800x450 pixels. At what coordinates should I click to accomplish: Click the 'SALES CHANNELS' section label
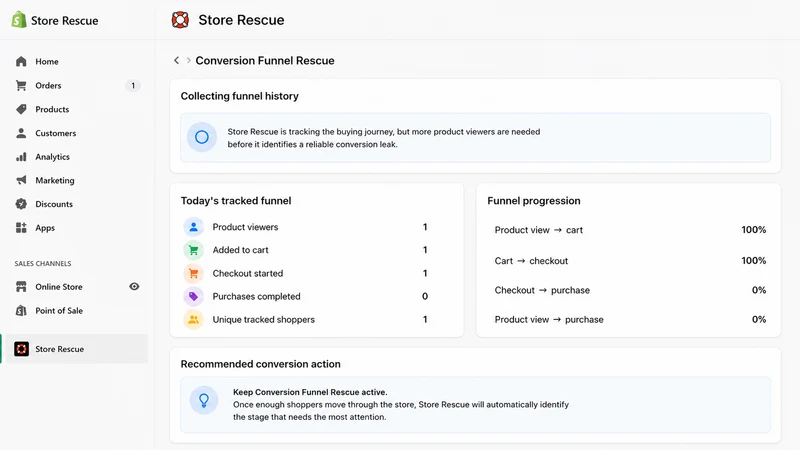pos(43,263)
